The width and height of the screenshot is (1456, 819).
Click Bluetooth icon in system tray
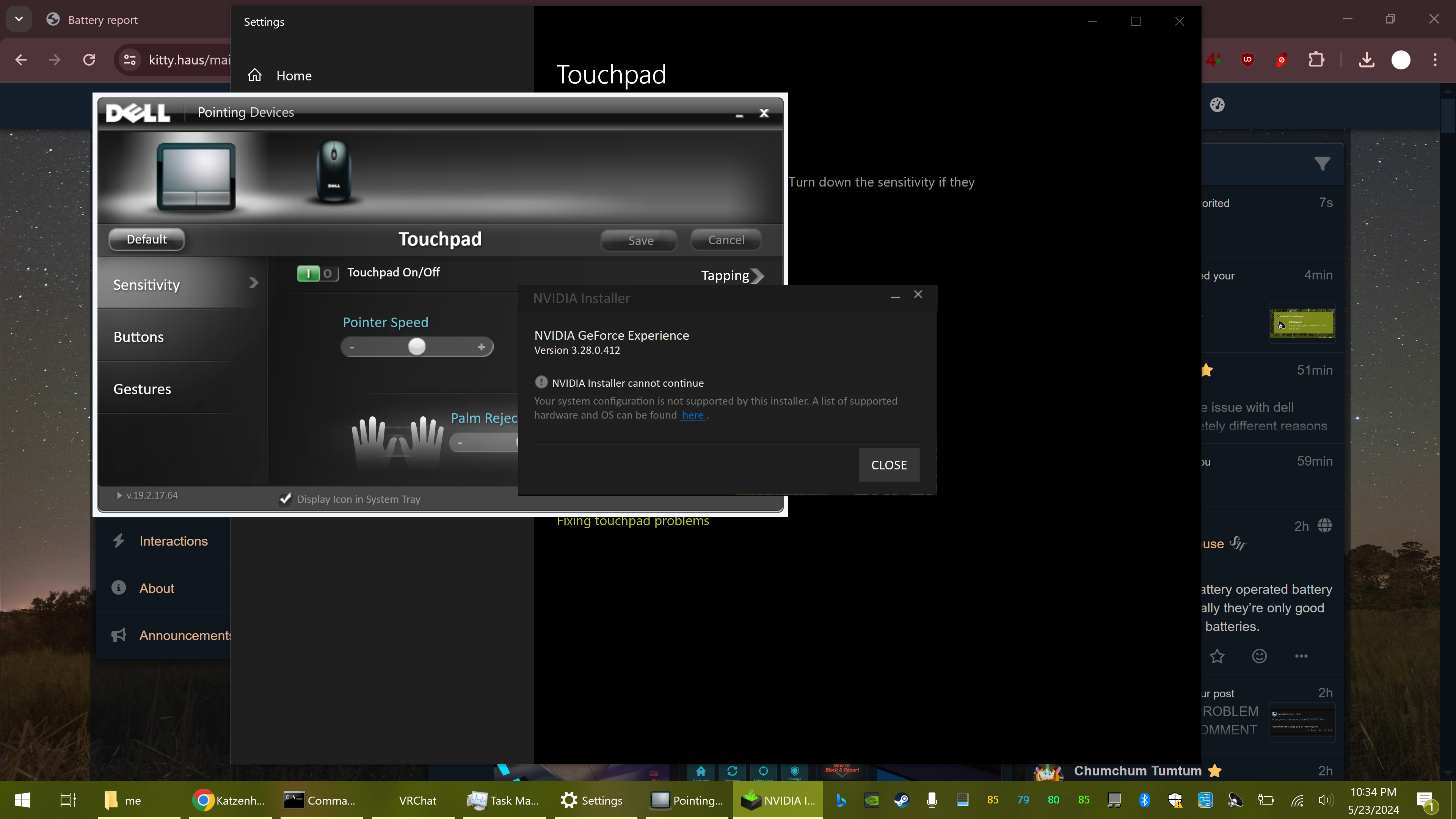(1145, 800)
